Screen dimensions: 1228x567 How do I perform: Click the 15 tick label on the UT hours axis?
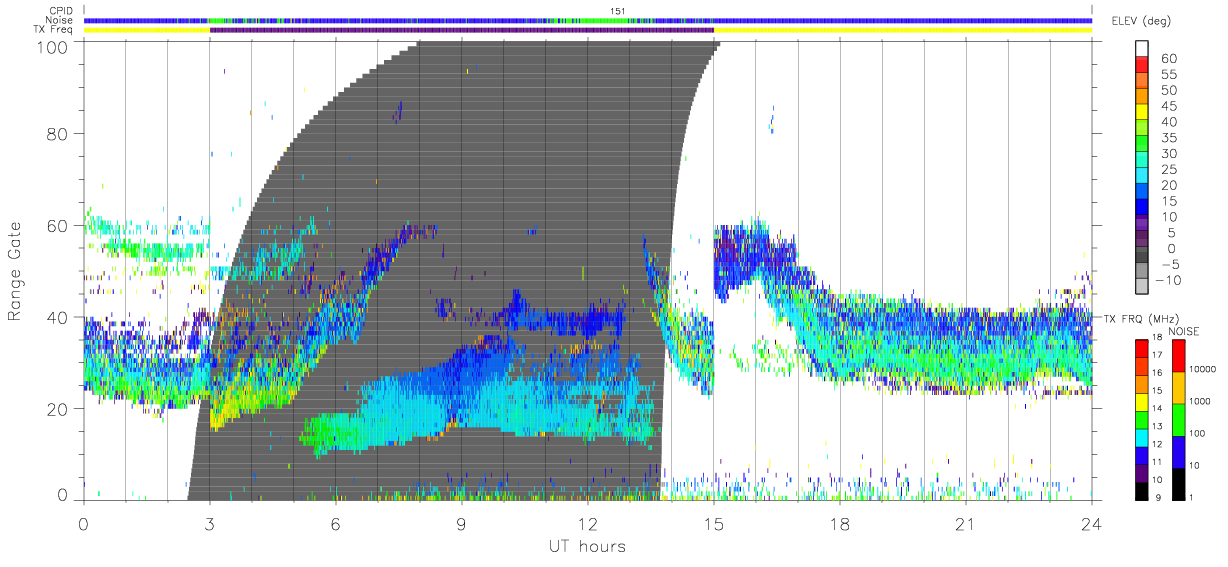(x=713, y=524)
